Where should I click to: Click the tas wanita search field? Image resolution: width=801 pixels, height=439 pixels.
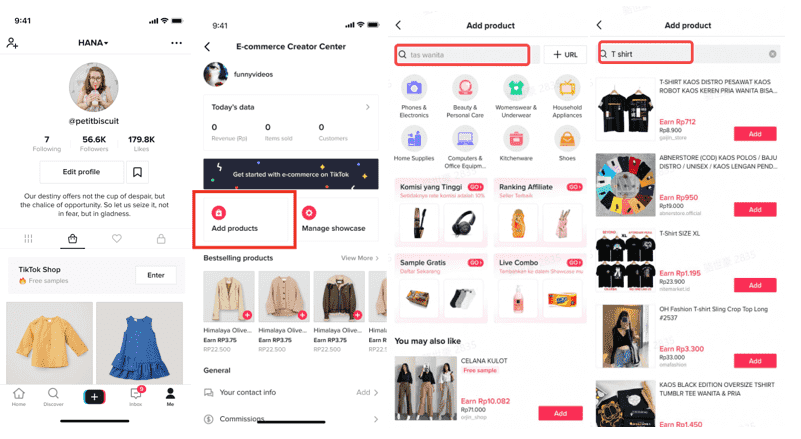(x=462, y=55)
